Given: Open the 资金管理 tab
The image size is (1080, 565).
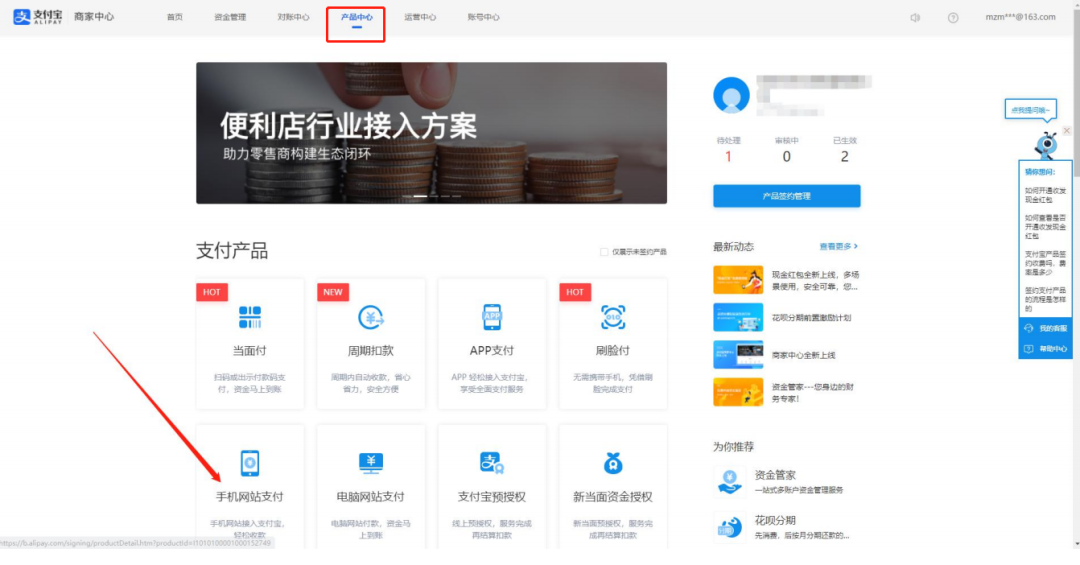Looking at the screenshot, I should 230,17.
